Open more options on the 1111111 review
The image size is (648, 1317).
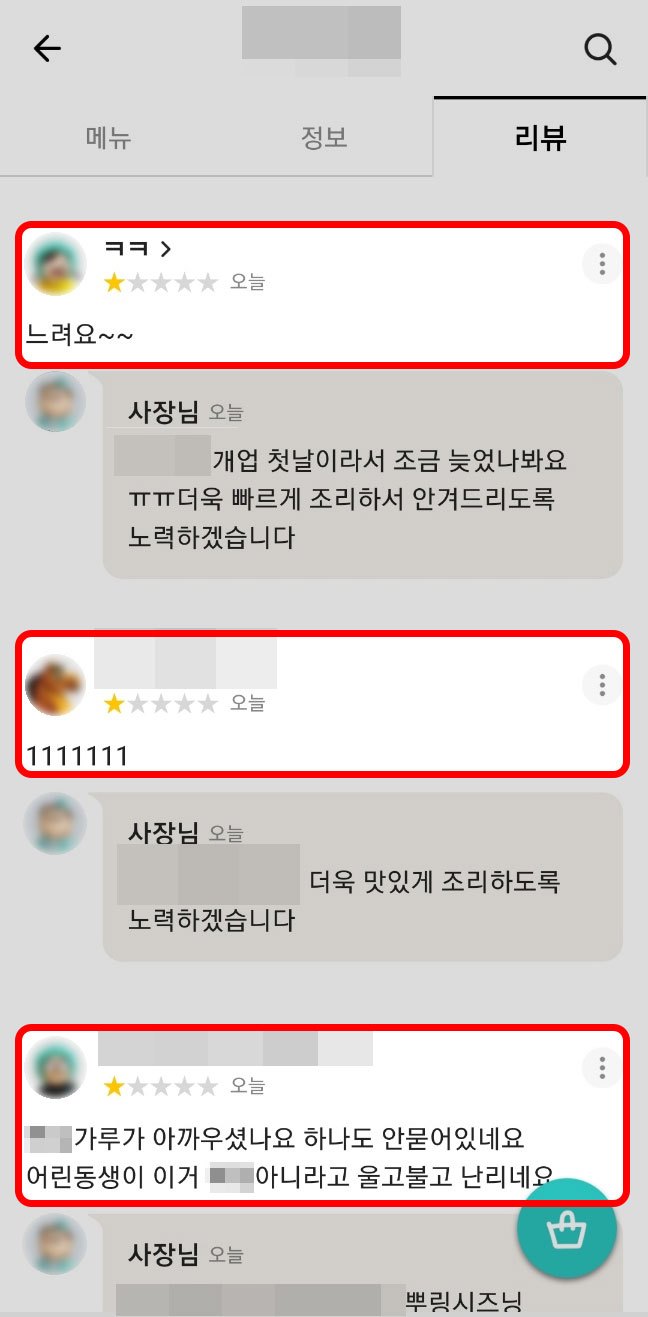pos(602,685)
